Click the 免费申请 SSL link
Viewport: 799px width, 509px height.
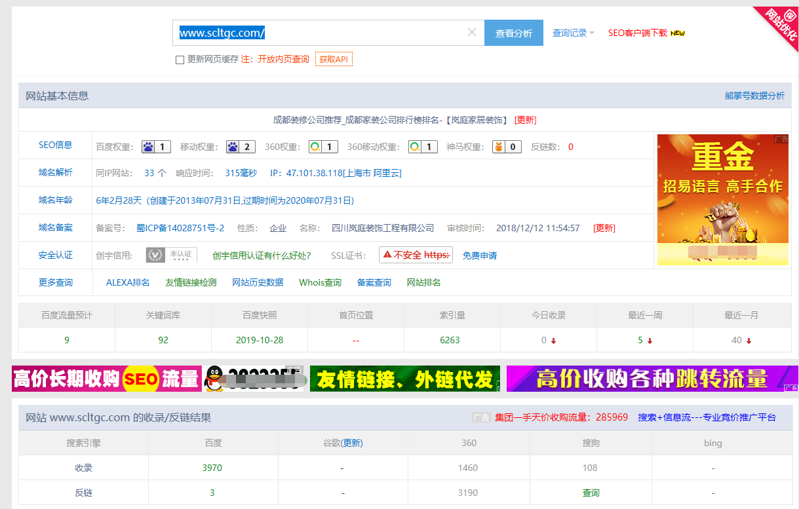[480, 256]
